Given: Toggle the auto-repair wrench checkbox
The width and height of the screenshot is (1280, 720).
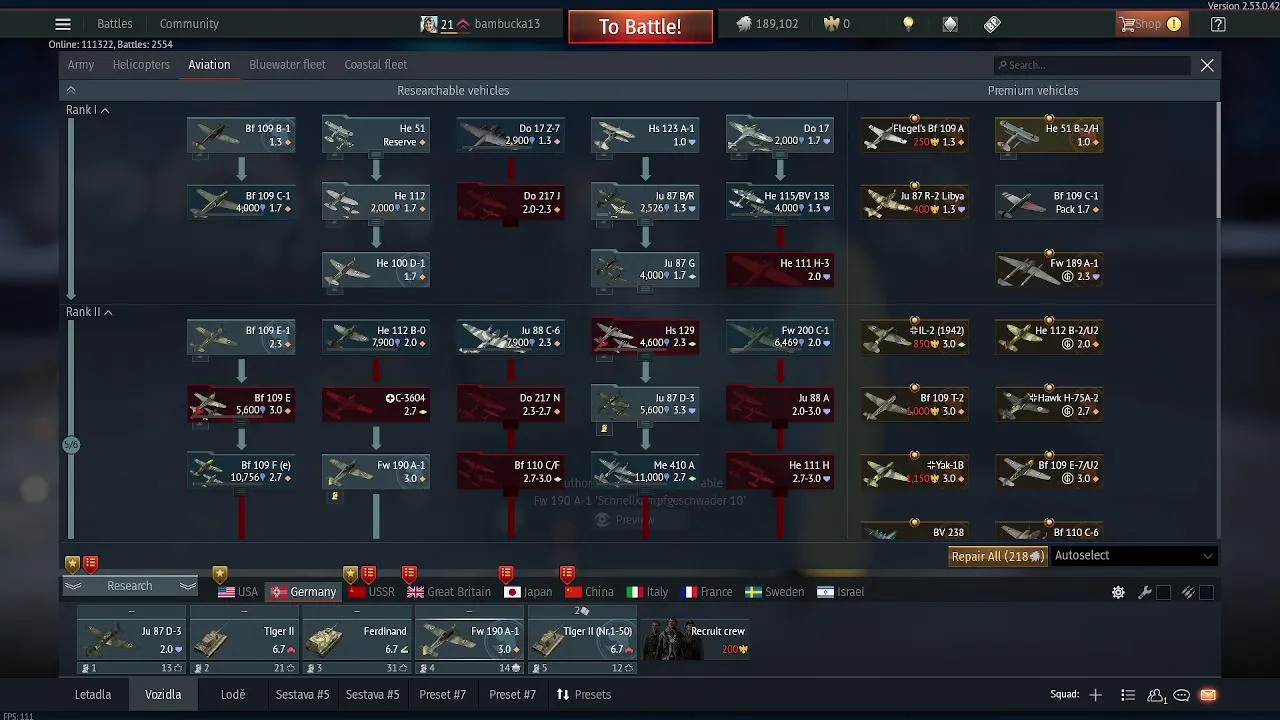Looking at the screenshot, I should pyautogui.click(x=1163, y=592).
